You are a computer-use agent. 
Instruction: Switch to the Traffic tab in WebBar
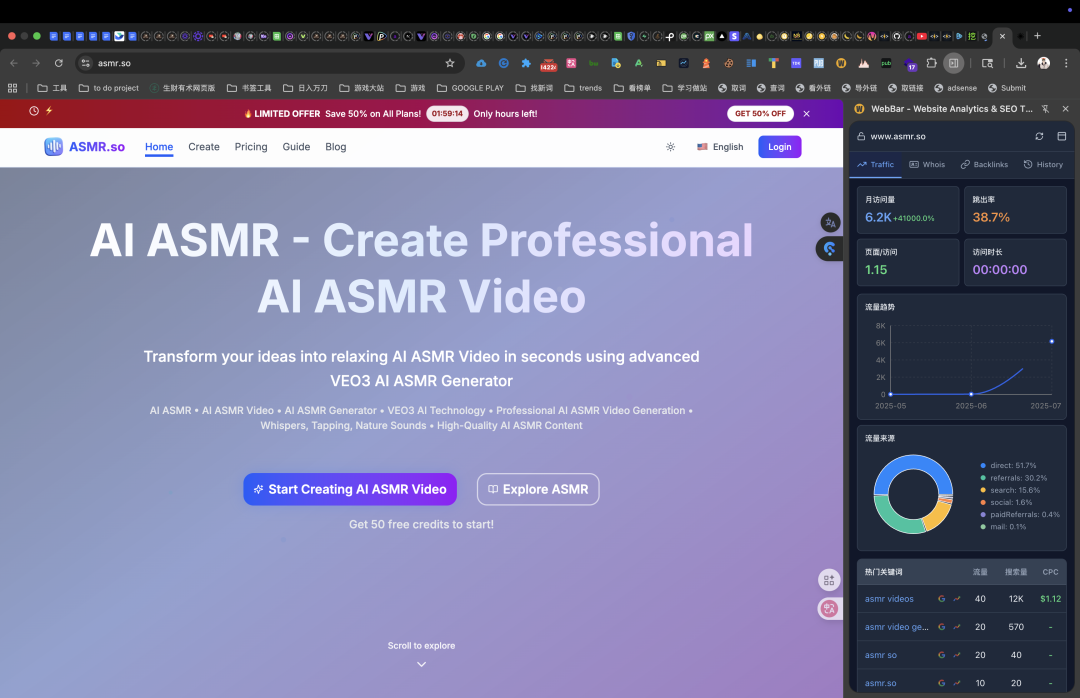pyautogui.click(x=875, y=165)
